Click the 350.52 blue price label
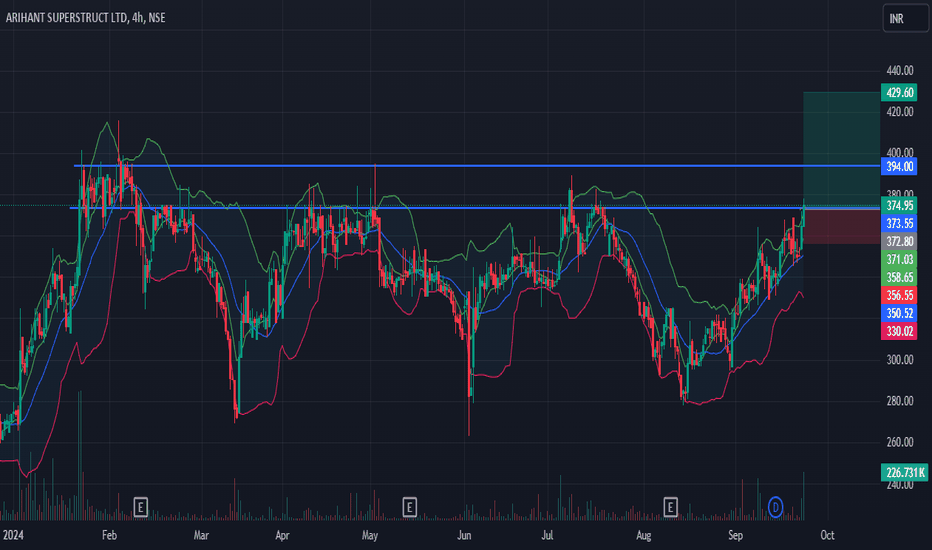Image resolution: width=932 pixels, height=550 pixels. (x=899, y=313)
